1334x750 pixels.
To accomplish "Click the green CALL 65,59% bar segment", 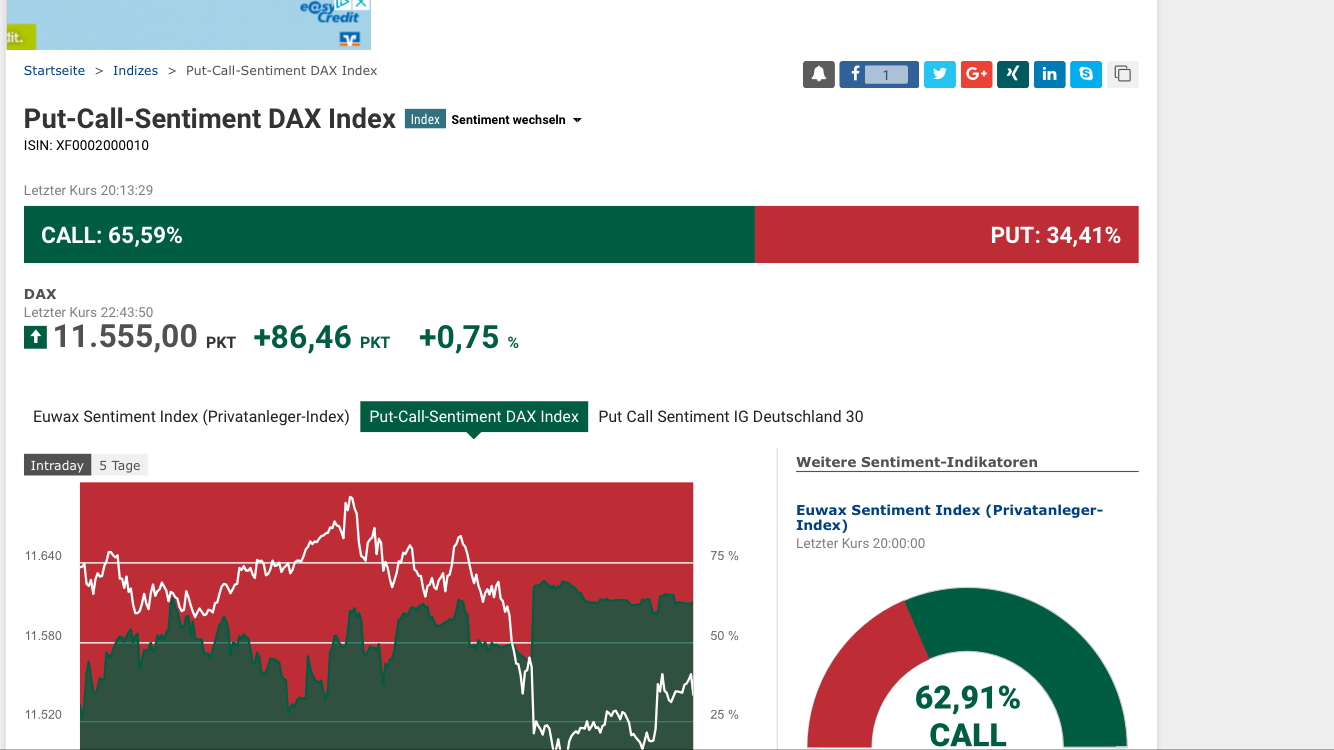I will (389, 235).
